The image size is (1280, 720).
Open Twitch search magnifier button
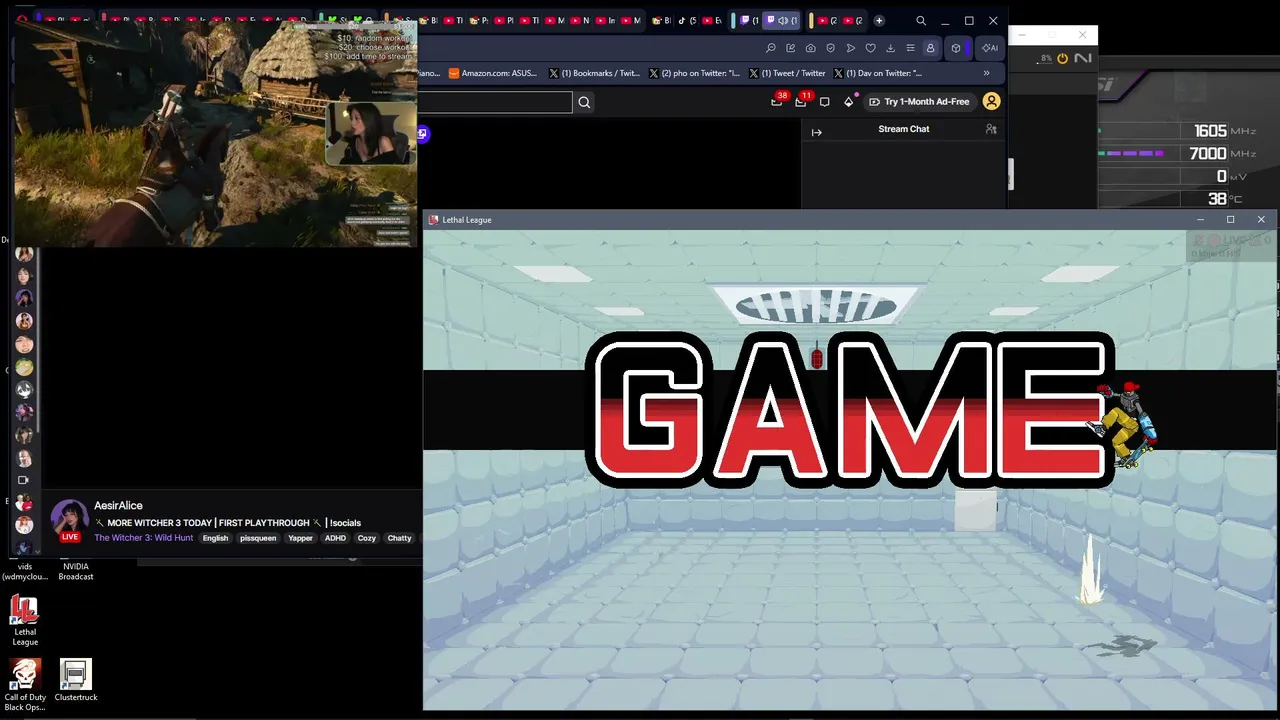[584, 102]
